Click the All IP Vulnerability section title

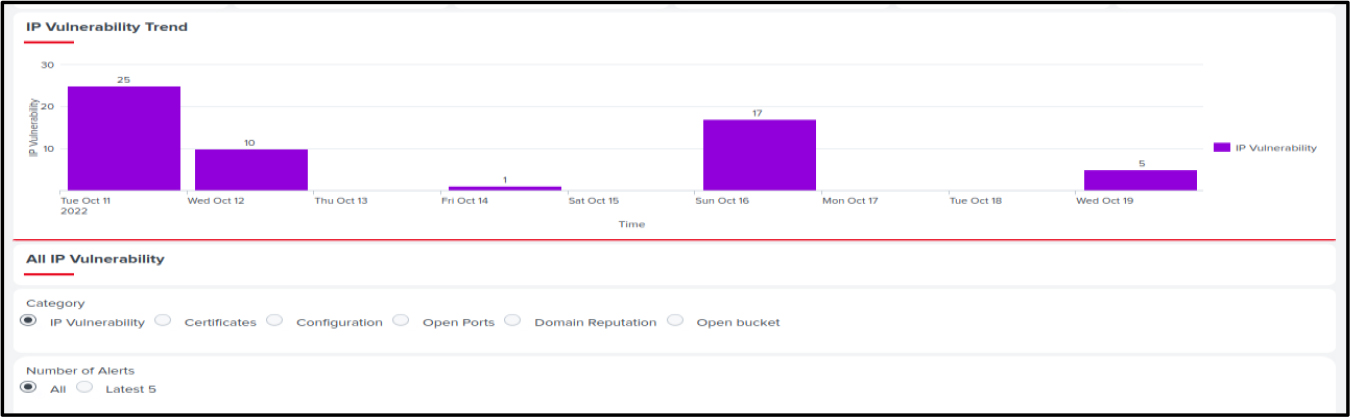[95, 259]
